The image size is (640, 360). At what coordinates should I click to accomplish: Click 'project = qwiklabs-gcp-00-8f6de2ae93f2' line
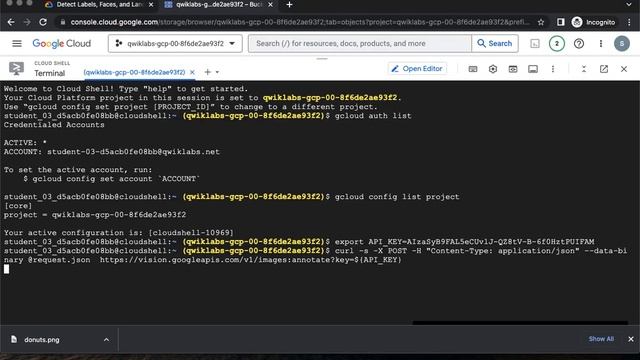95,215
